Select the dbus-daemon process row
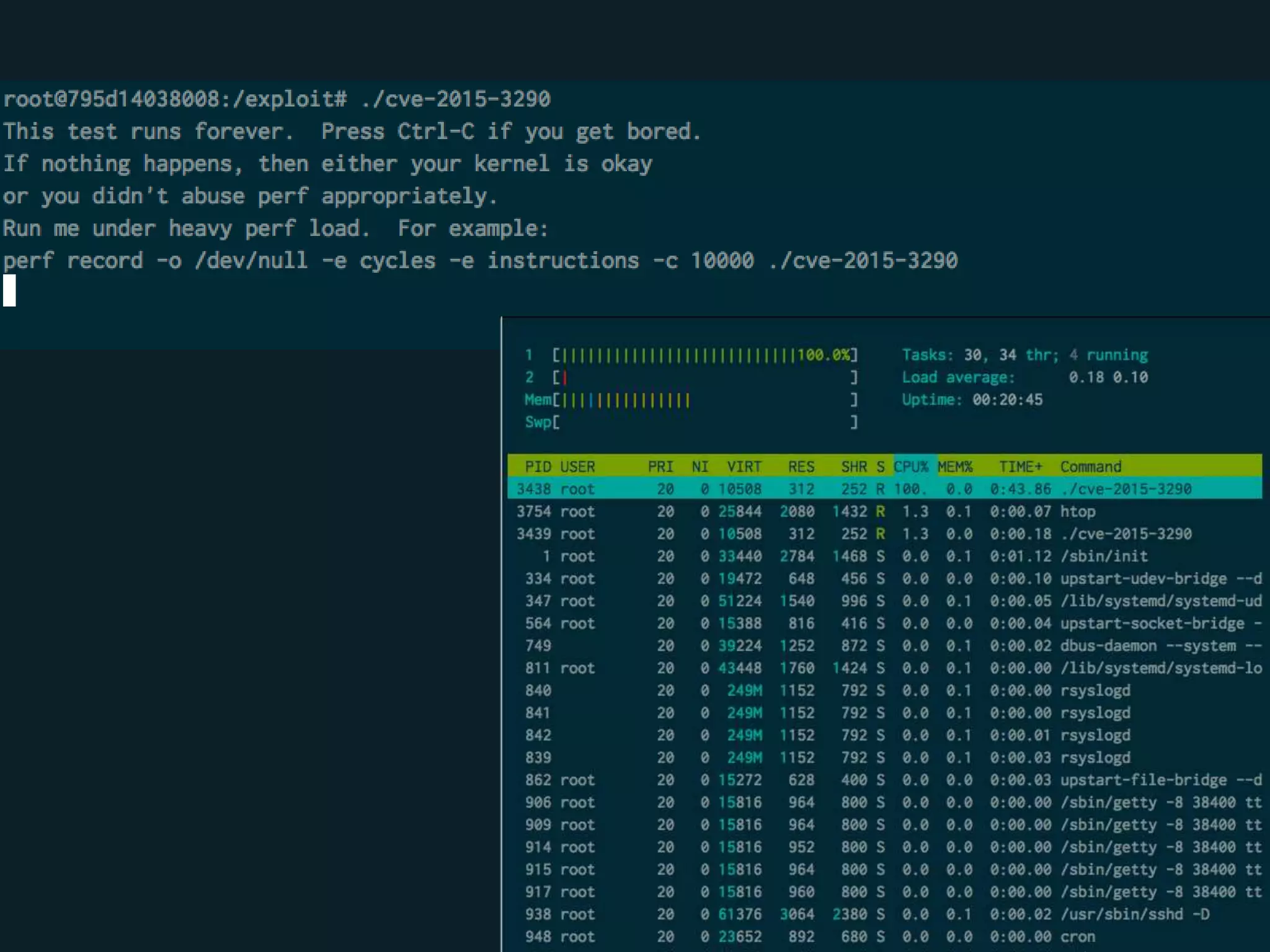Viewport: 1270px width, 952px height. click(884, 646)
